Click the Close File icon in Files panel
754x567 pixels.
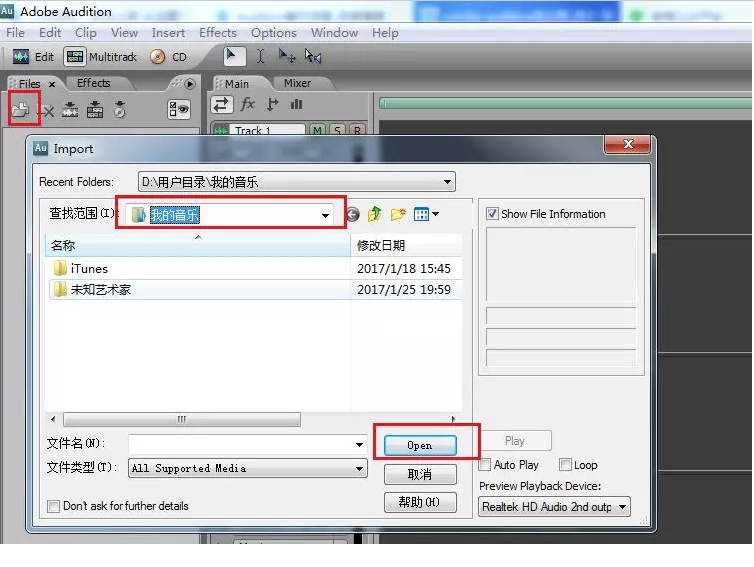[x=47, y=111]
